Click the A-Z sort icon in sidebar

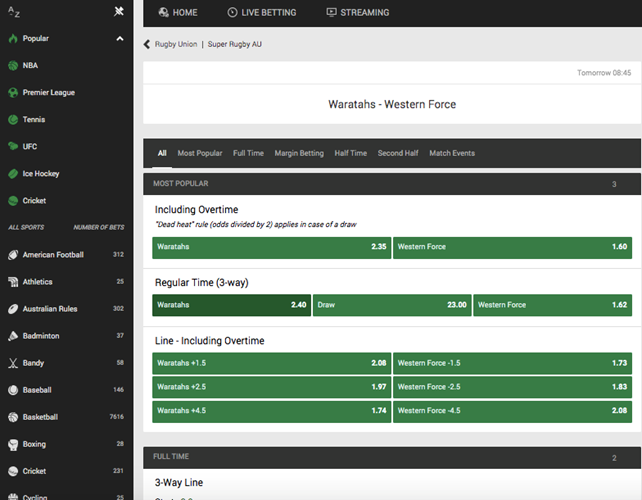point(14,12)
